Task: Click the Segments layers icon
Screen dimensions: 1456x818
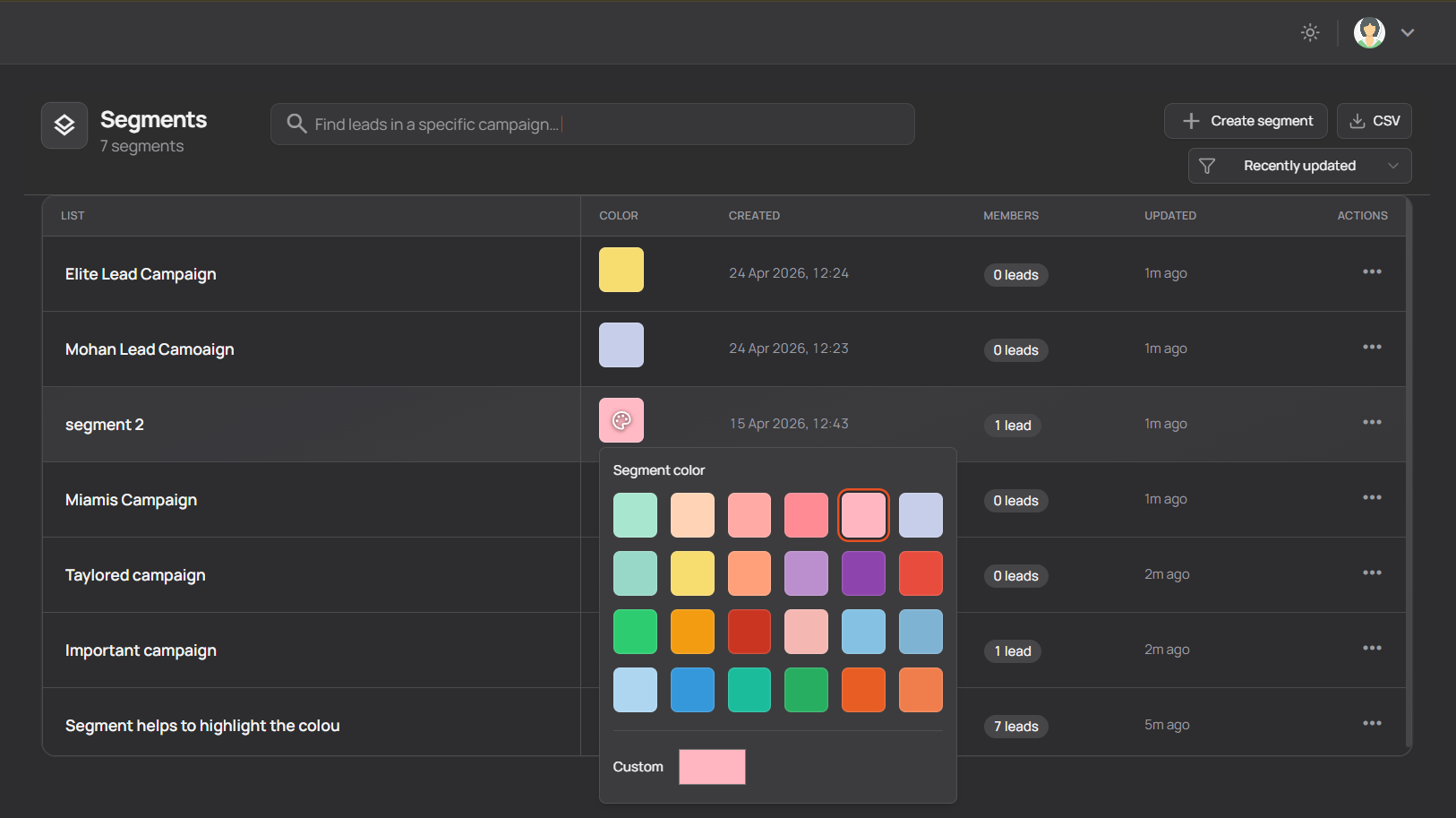Action: pos(64,125)
